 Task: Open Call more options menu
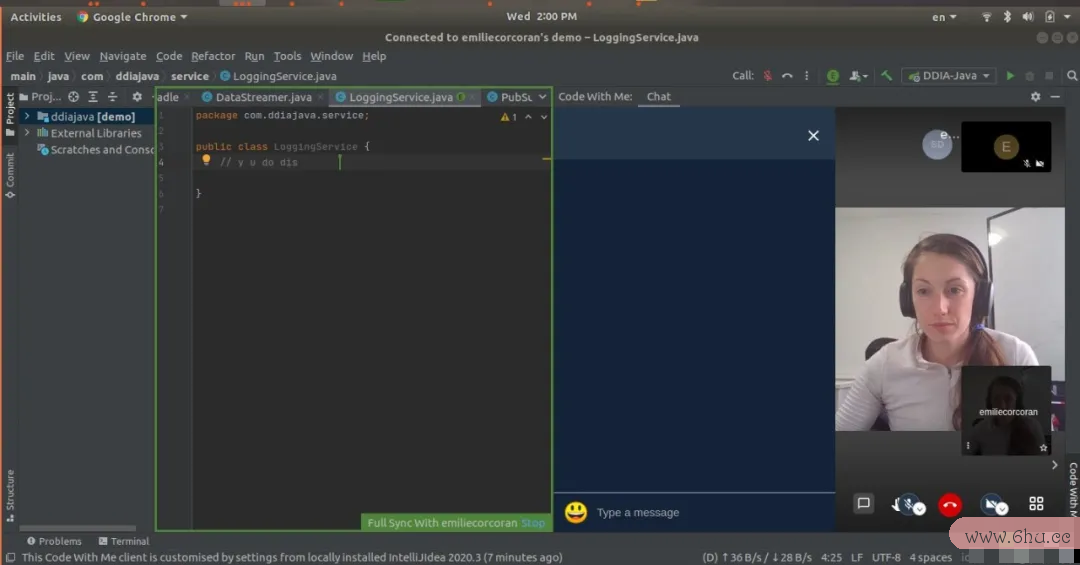(807, 76)
